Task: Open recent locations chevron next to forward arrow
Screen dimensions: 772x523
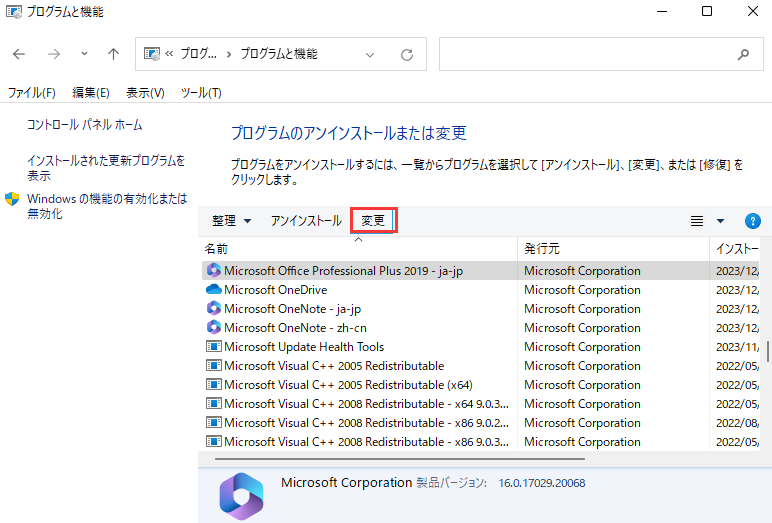Action: 84,54
